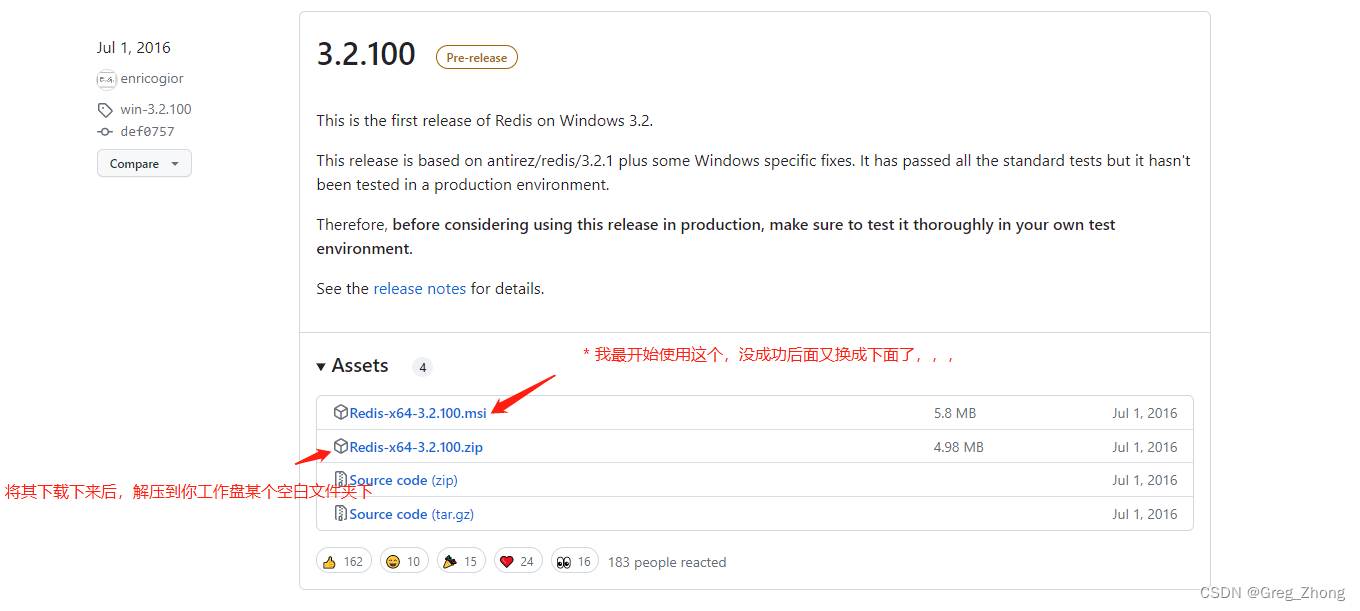This screenshot has height=611, width=1360.
Task: Click file icon for Source code (zip)
Action: pos(340,480)
